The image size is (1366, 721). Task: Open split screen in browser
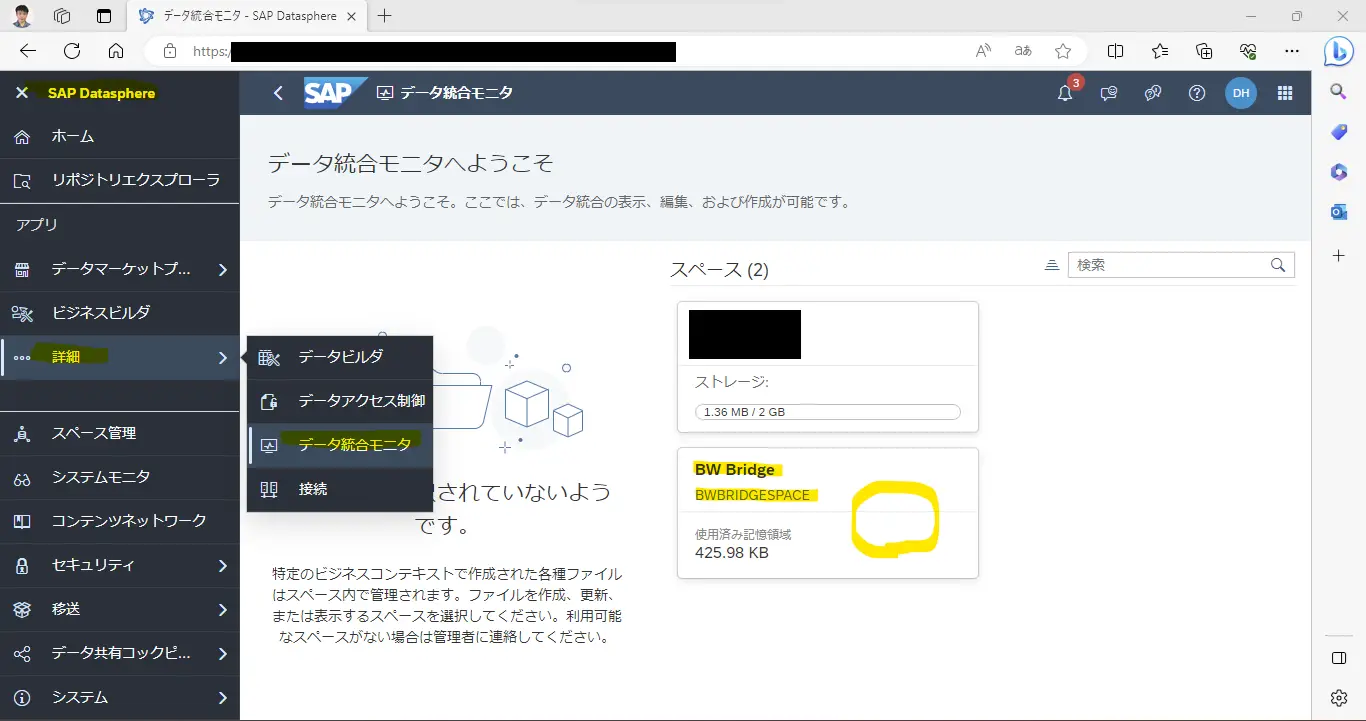point(1116,51)
